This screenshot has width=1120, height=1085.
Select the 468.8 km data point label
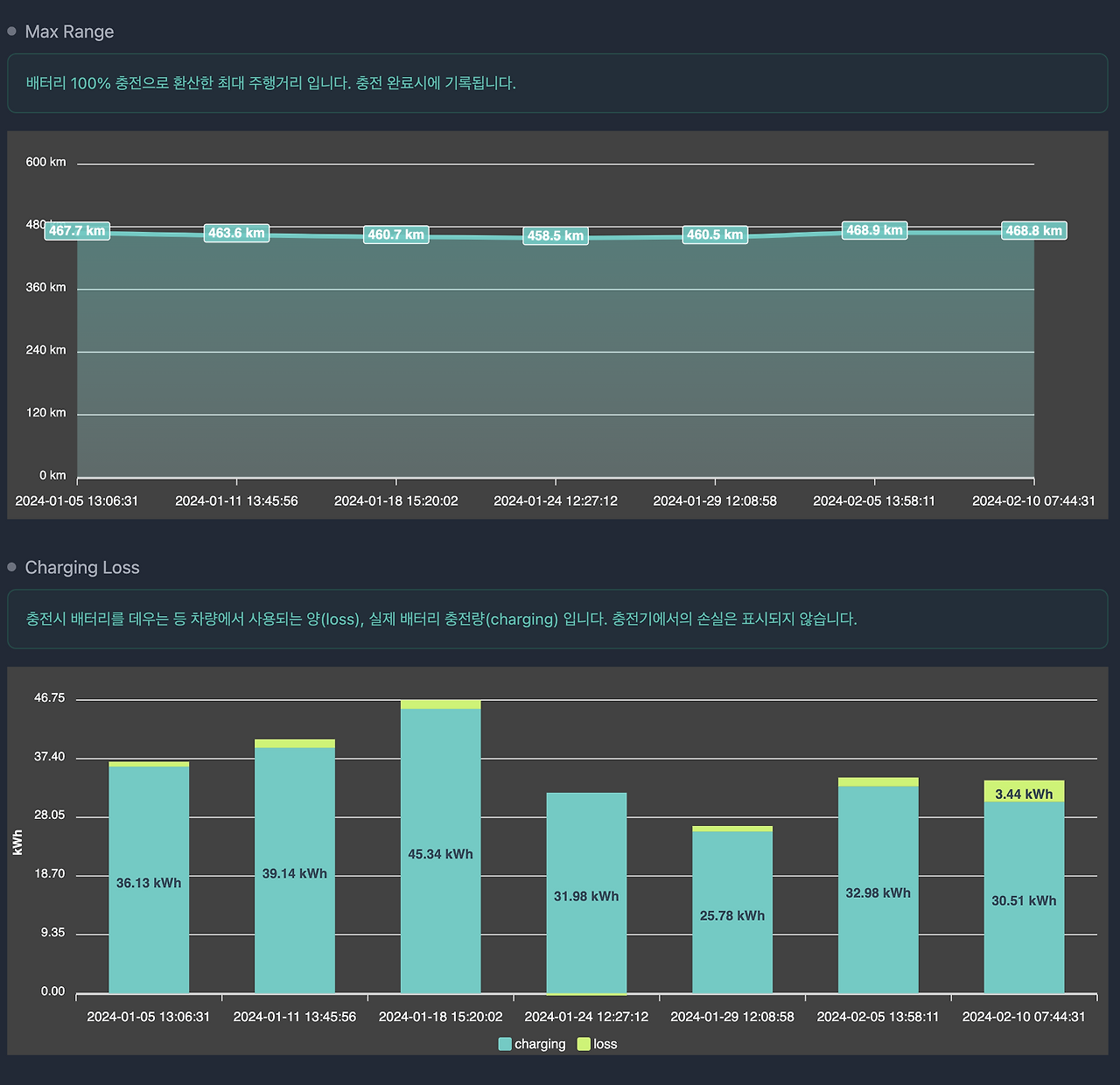1034,231
